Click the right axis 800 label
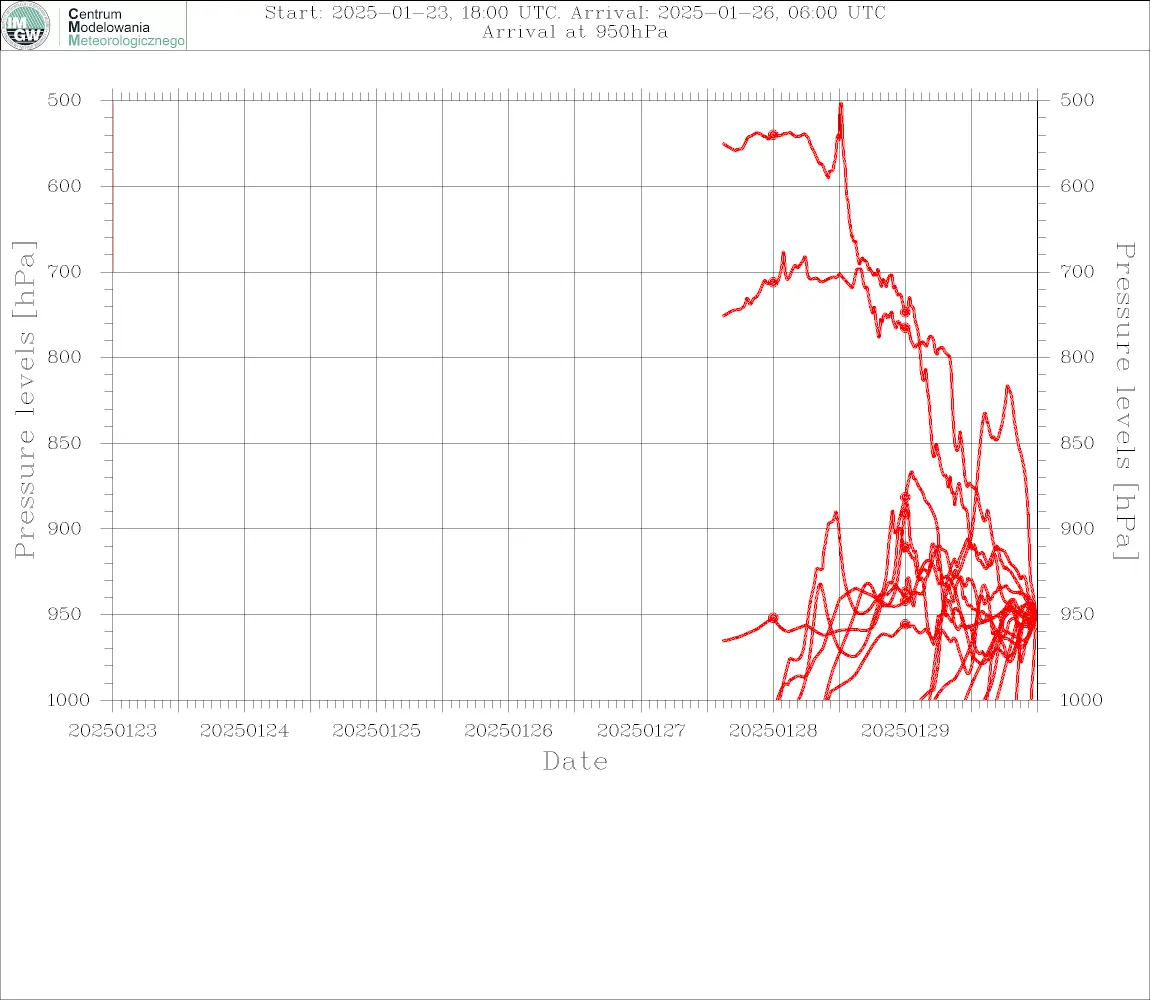1150x1000 pixels. (1077, 357)
